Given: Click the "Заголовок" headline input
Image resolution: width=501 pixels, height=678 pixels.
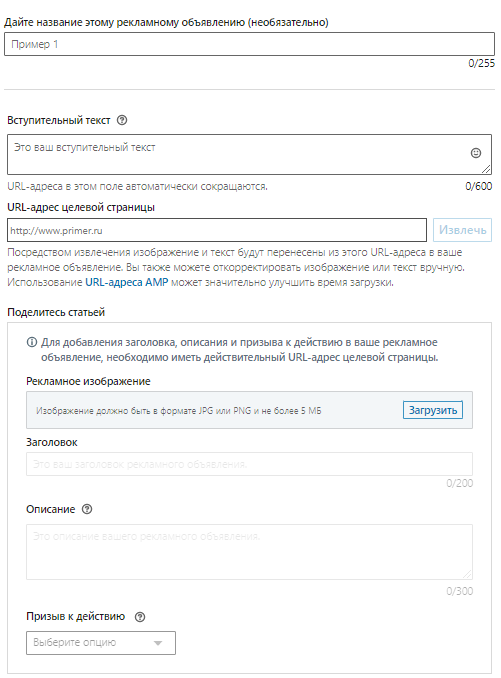Looking at the screenshot, I should tap(249, 464).
